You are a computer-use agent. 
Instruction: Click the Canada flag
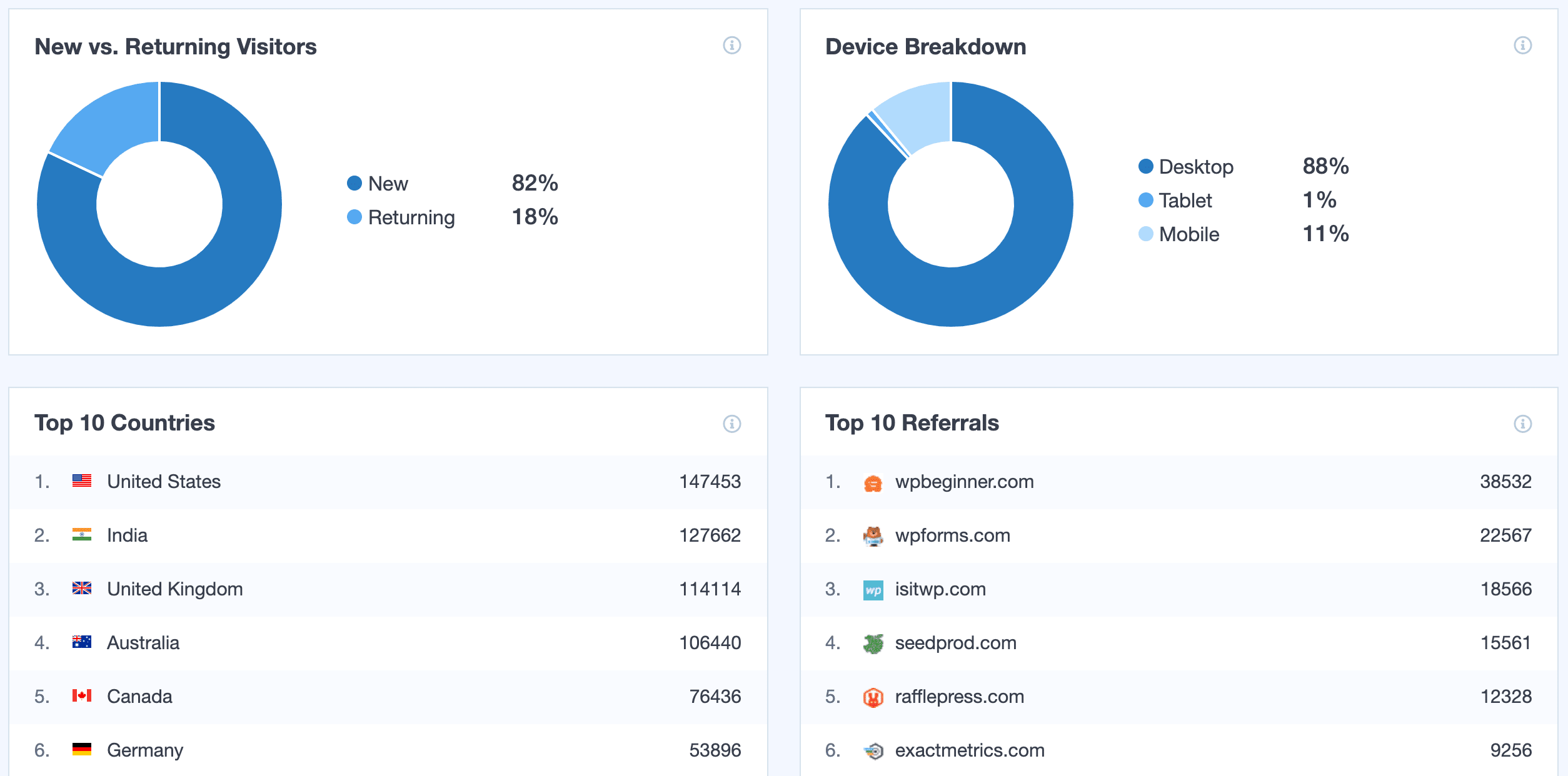click(82, 696)
